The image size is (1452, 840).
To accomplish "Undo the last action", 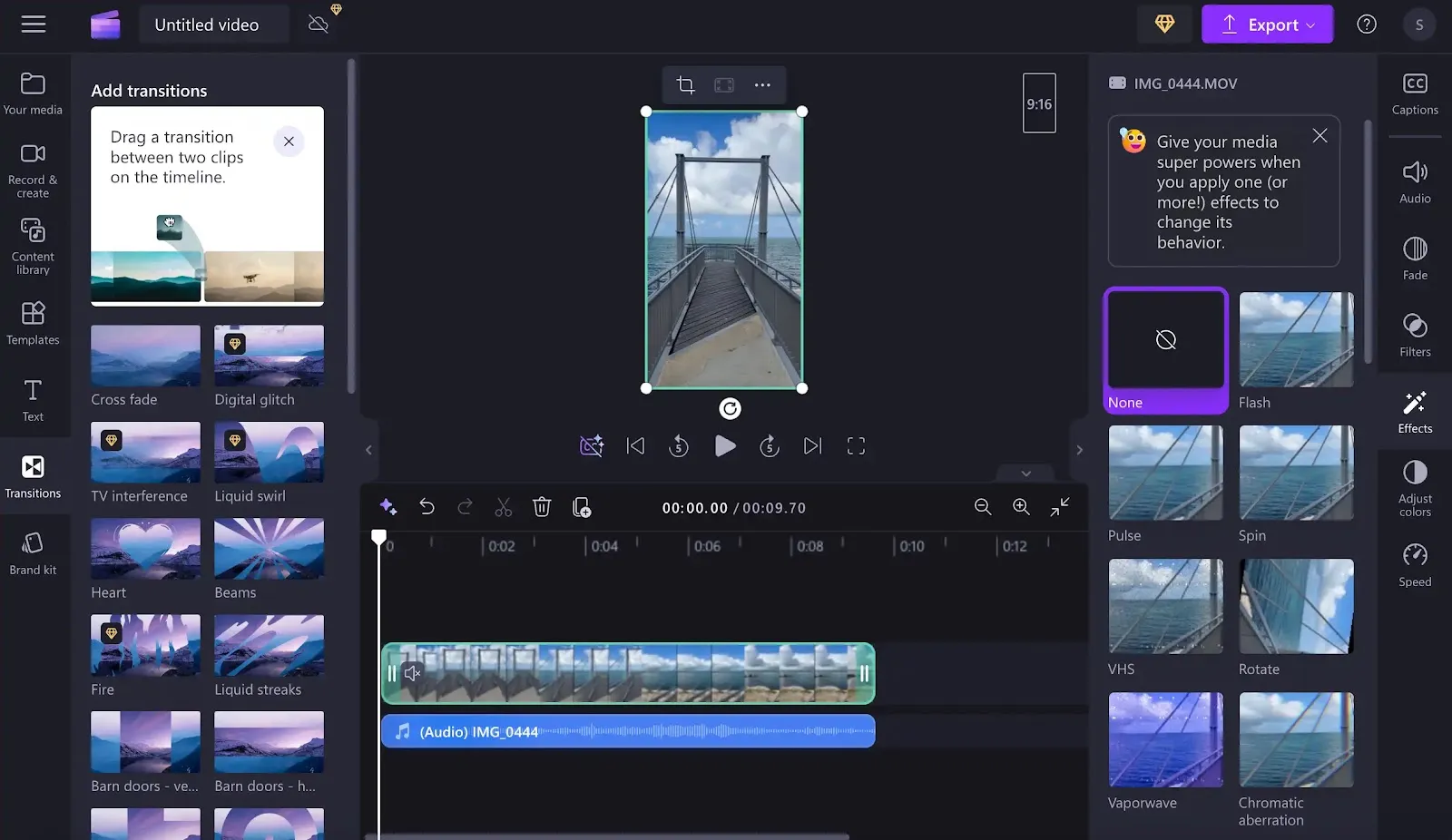I will click(x=427, y=507).
